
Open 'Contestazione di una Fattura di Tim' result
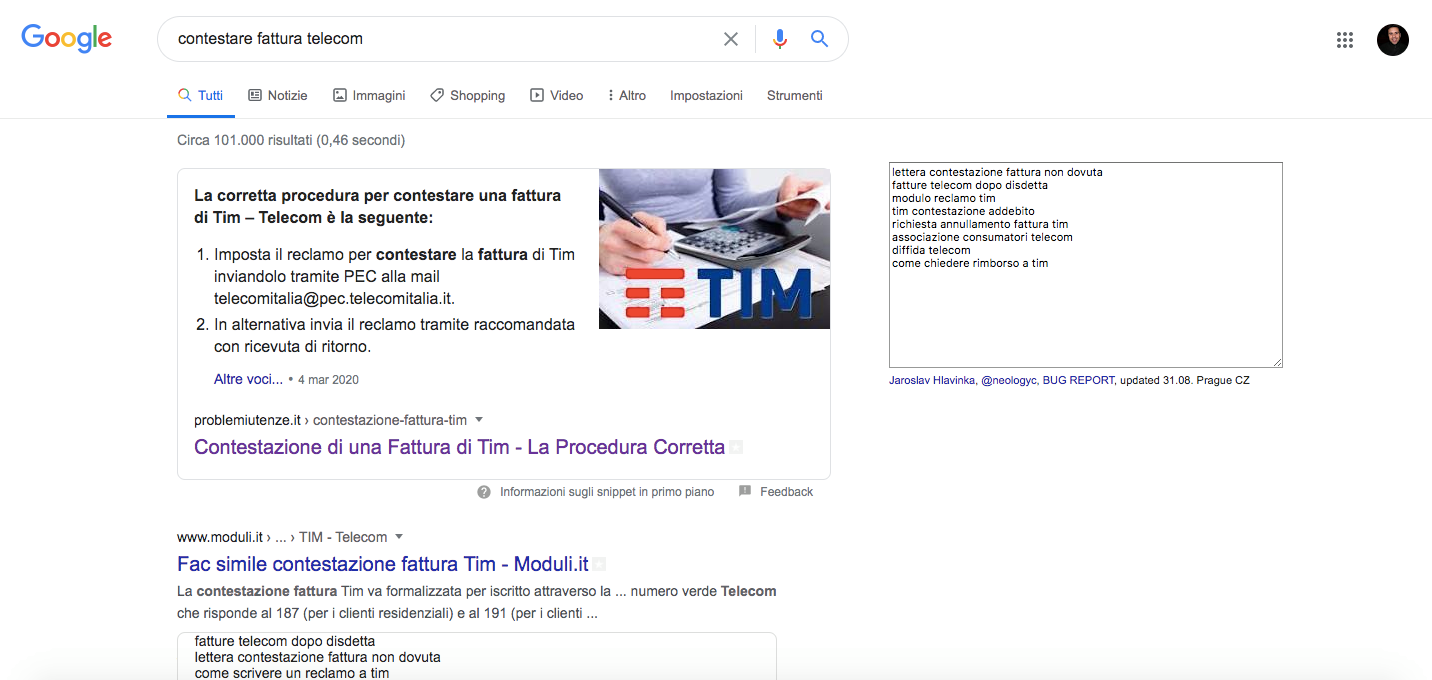pyautogui.click(x=459, y=447)
